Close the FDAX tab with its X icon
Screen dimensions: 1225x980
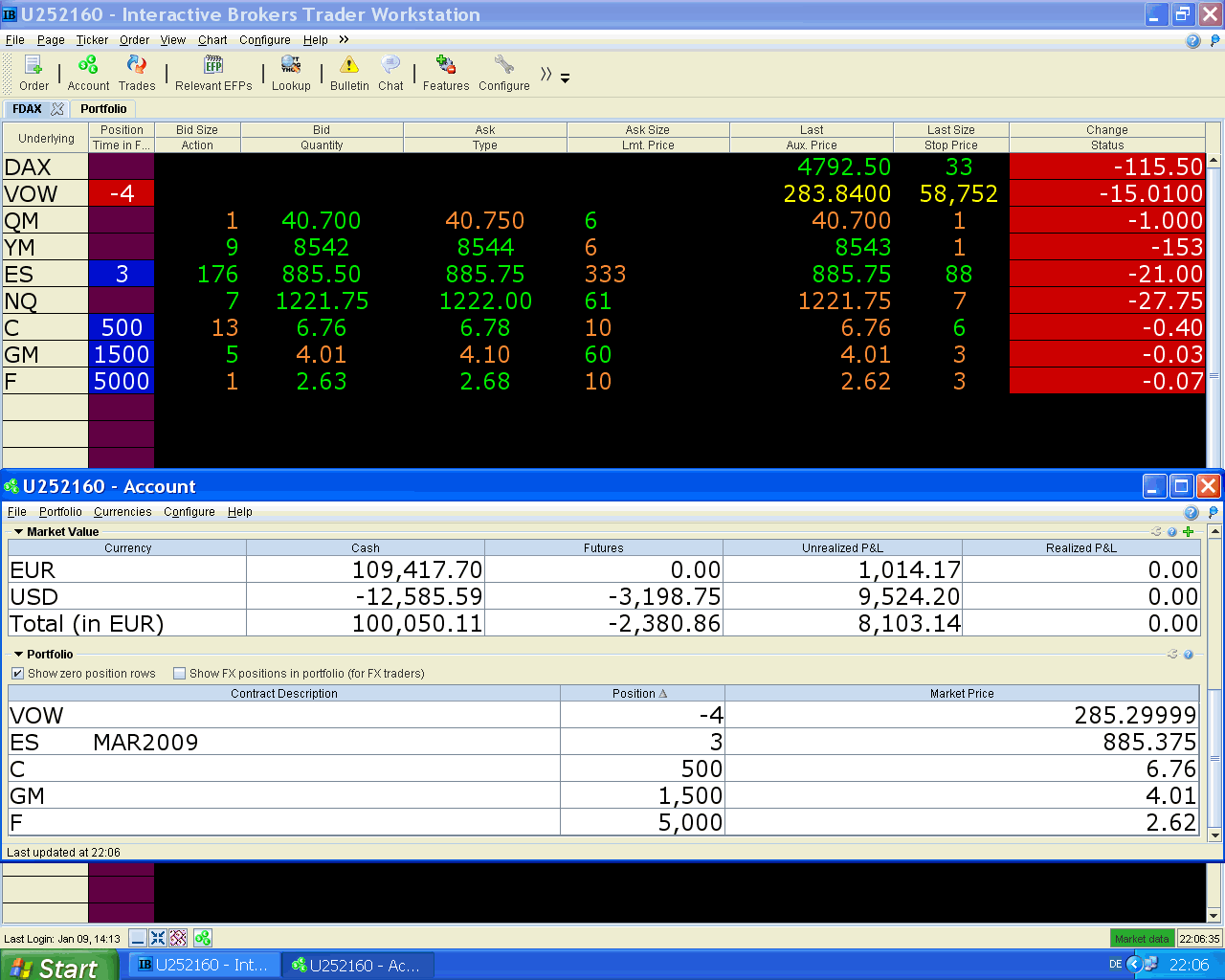tap(57, 109)
